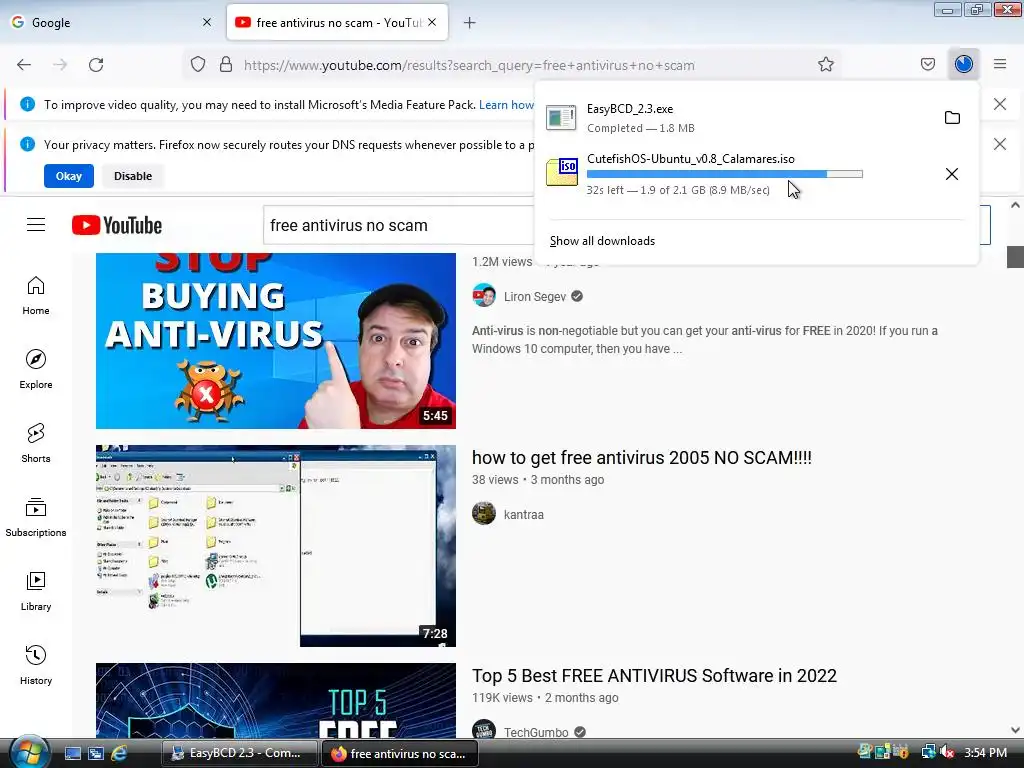Go back with the browser back arrow
This screenshot has width=1024, height=768.
tap(24, 65)
